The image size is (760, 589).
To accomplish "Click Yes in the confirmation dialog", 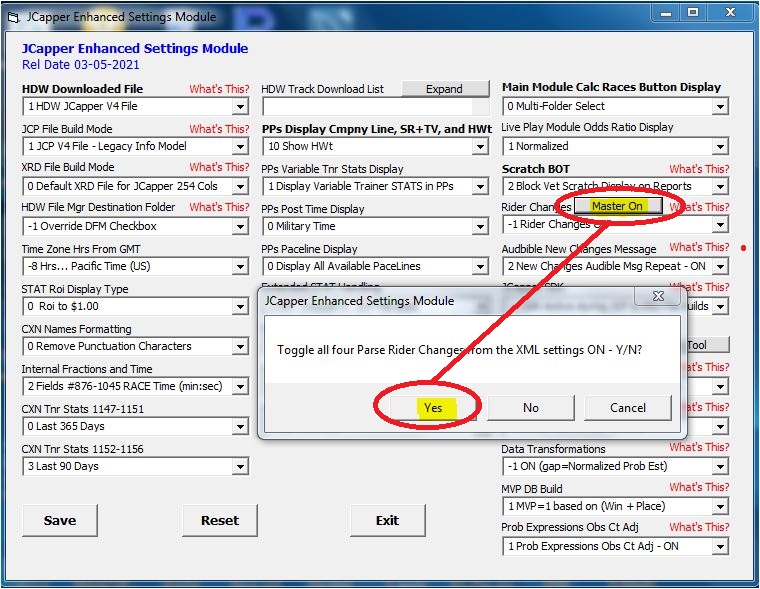I will (x=432, y=407).
